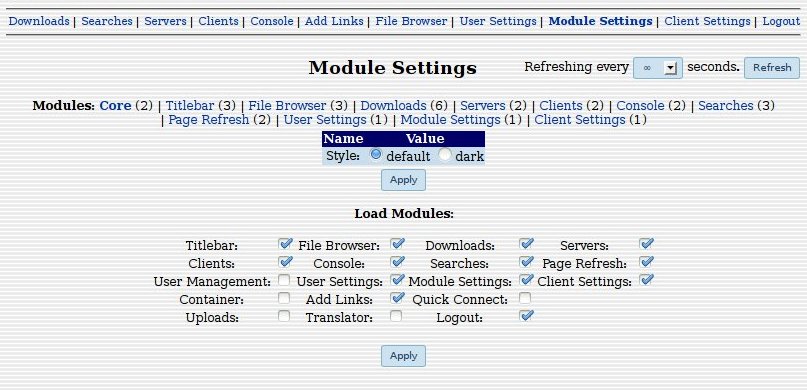Open Client Settings link in Modules list
The image size is (807, 390).
(x=580, y=120)
